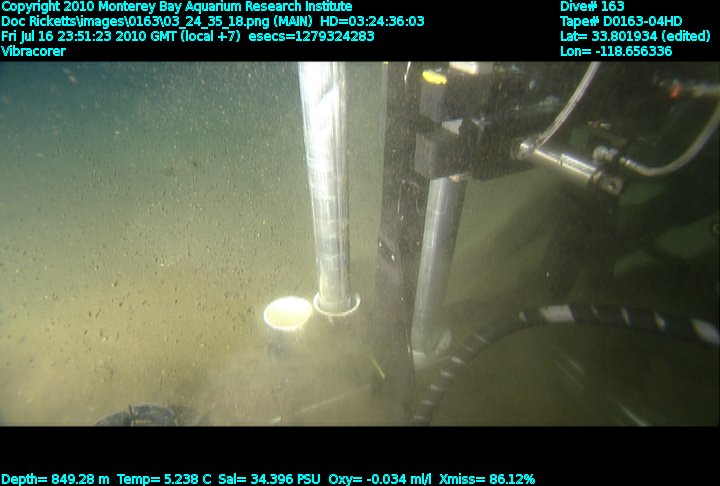Click the 'Dive# 163' text
This screenshot has height=486, width=720.
[592, 6]
